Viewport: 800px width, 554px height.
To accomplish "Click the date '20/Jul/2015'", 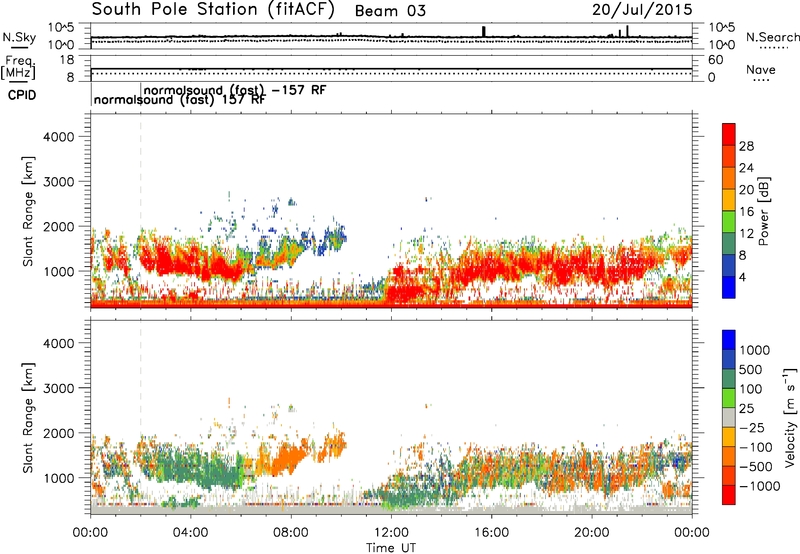I will tap(642, 10).
